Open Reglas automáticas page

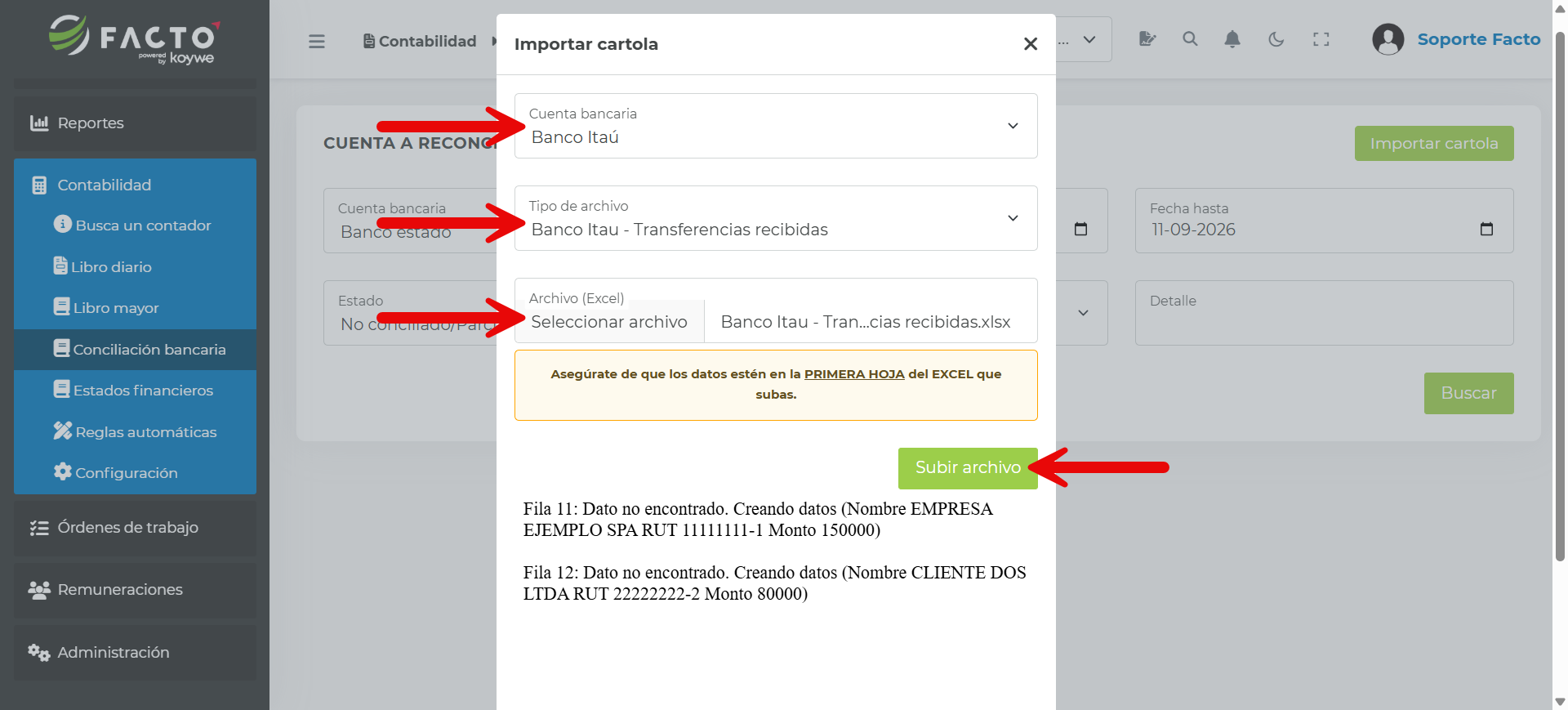135,432
